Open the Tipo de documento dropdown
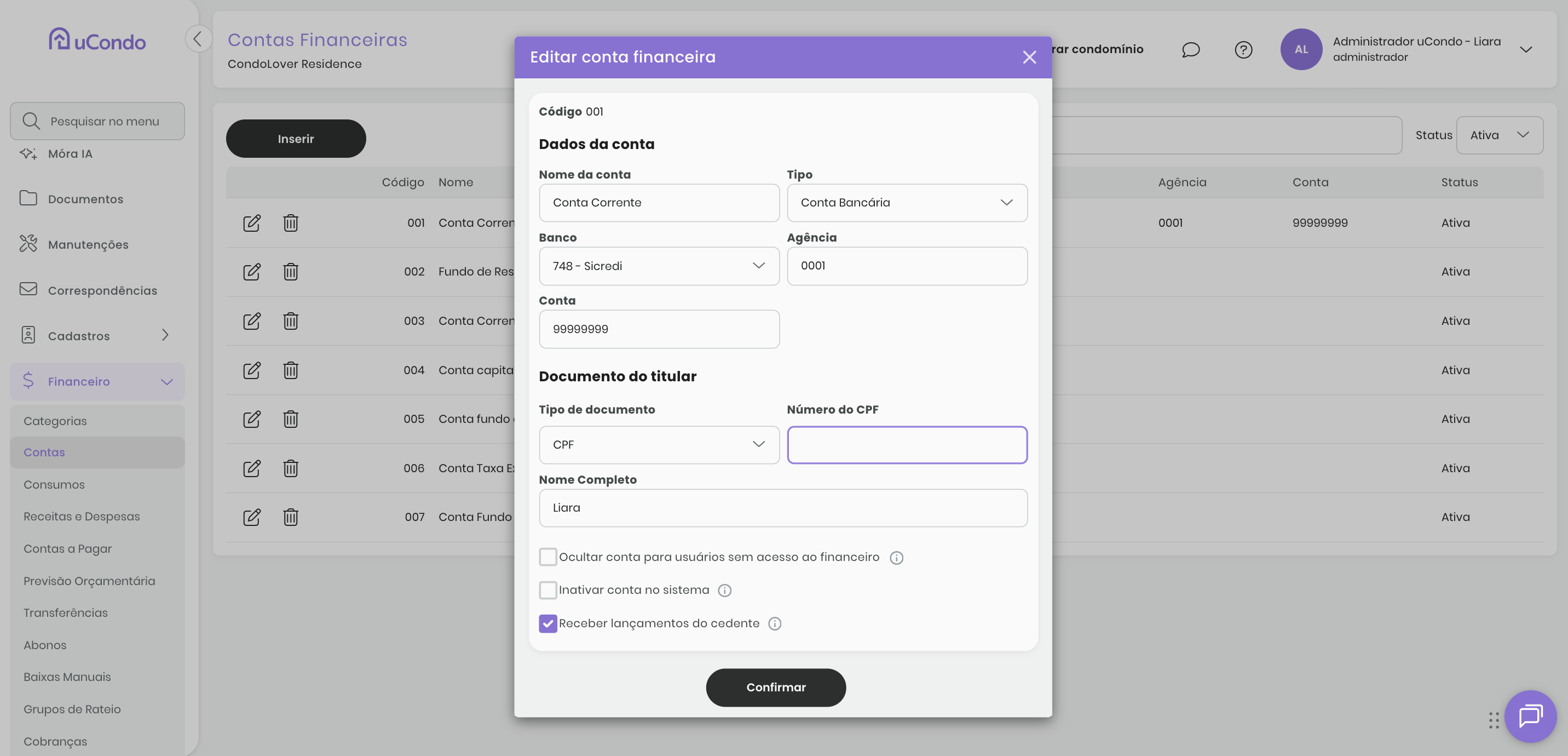Image resolution: width=1568 pixels, height=756 pixels. point(659,445)
